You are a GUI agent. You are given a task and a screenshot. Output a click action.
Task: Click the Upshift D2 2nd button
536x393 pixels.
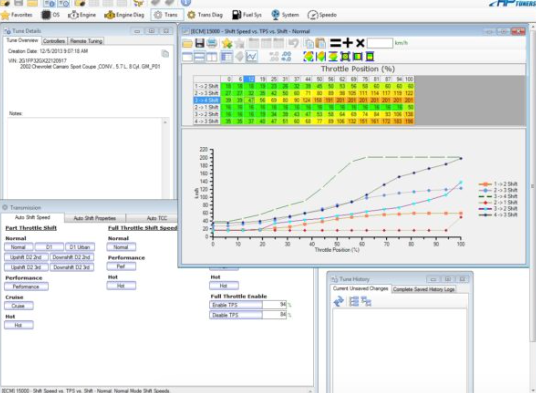[26, 257]
